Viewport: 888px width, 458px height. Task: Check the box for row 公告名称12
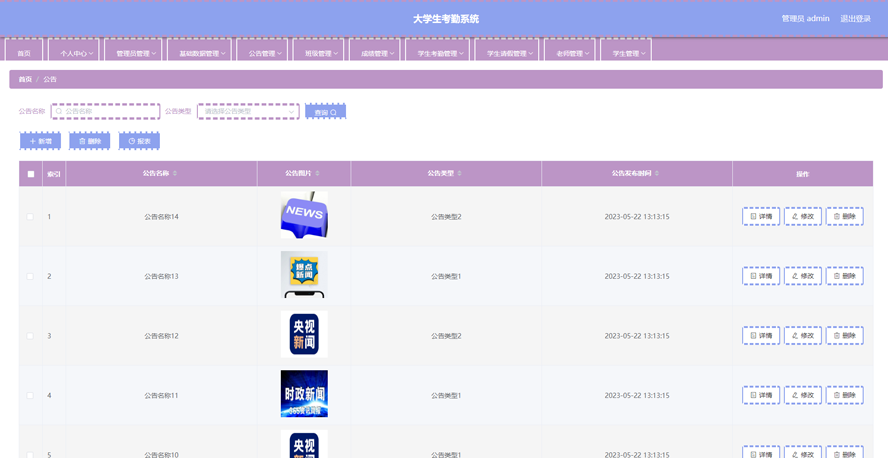[x=30, y=336]
